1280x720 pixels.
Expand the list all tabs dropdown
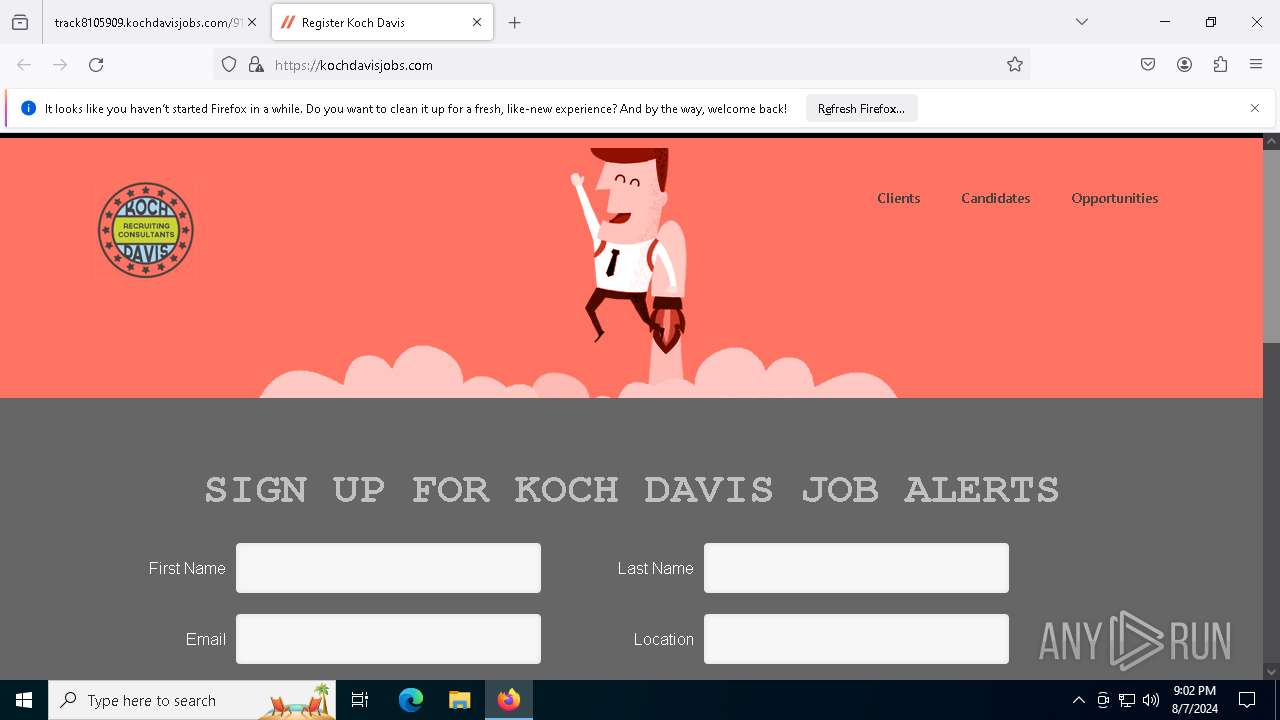point(1082,22)
